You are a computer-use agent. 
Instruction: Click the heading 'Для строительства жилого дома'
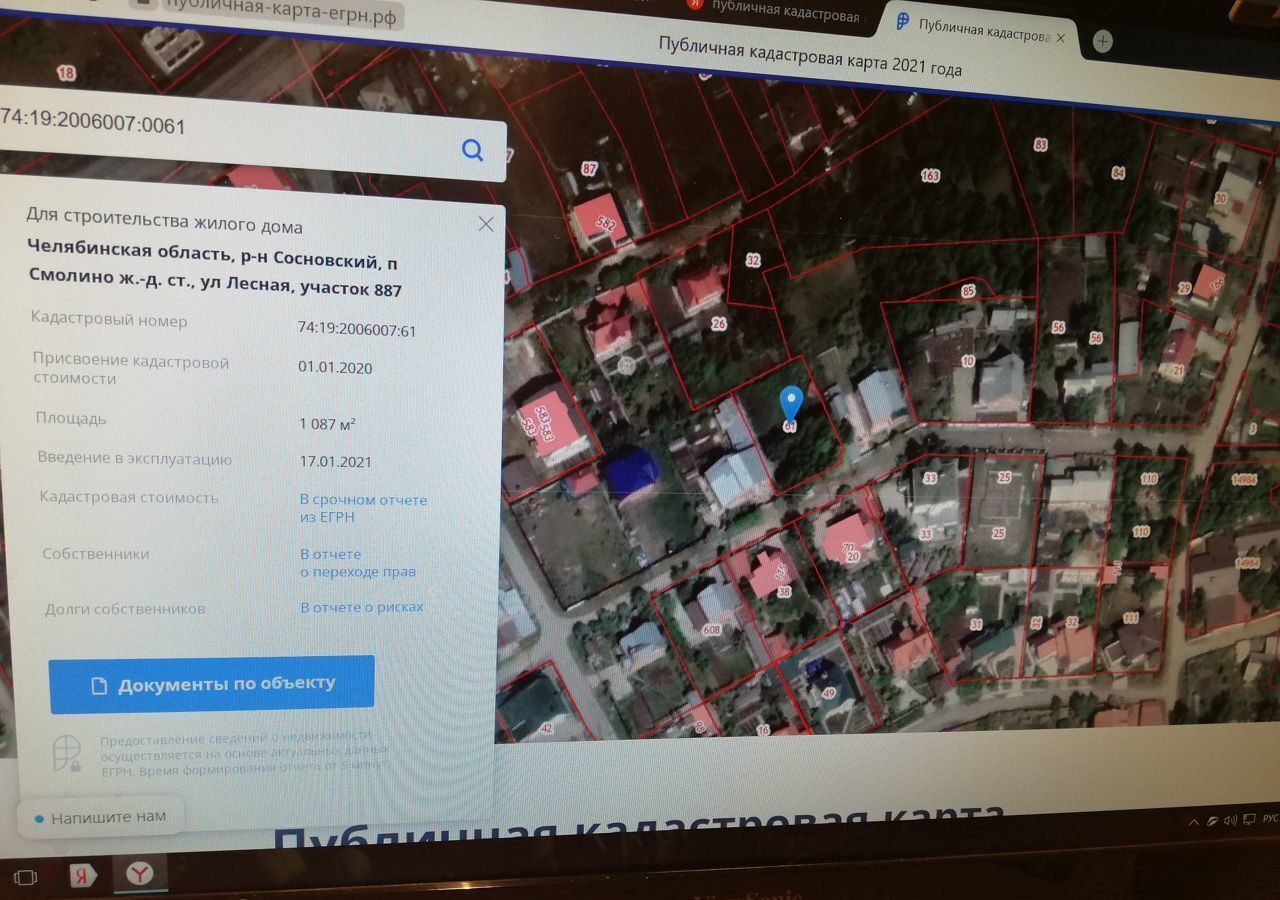tap(164, 221)
